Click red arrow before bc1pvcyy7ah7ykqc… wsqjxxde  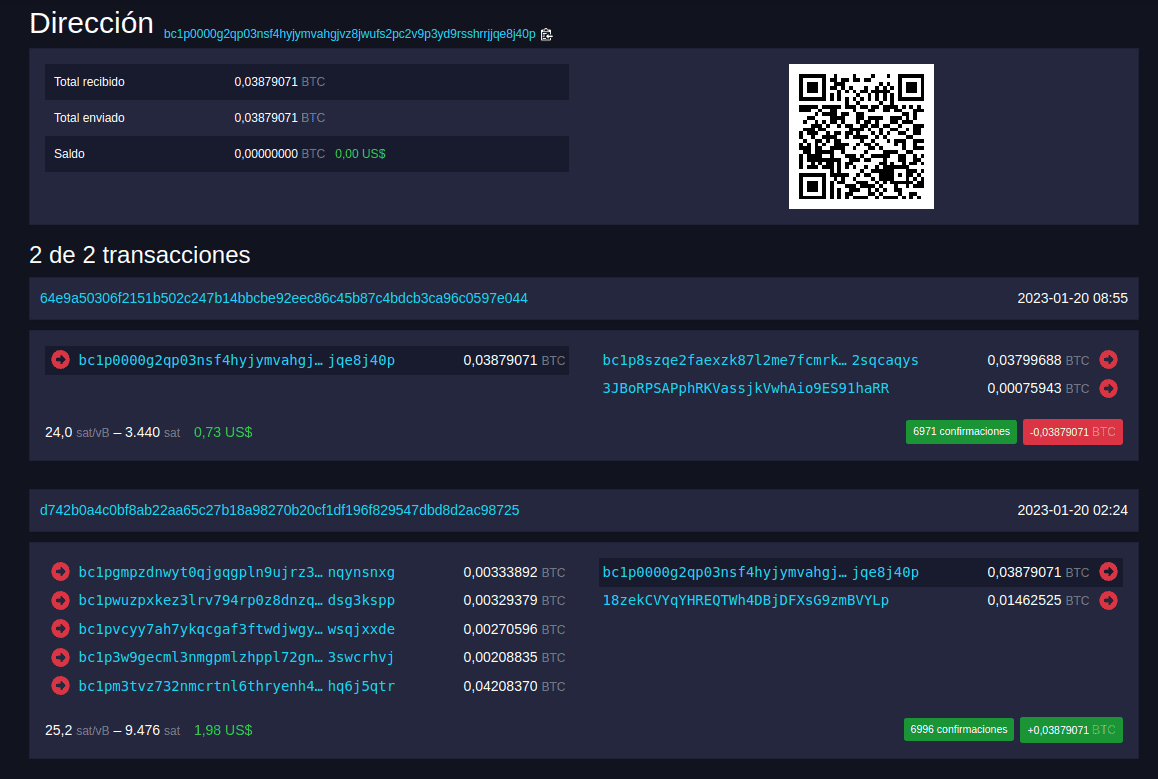pos(61,628)
